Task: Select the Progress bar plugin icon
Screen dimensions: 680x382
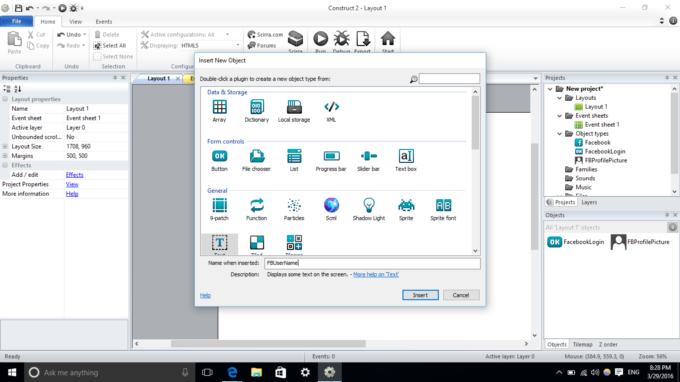Action: pyautogui.click(x=331, y=156)
